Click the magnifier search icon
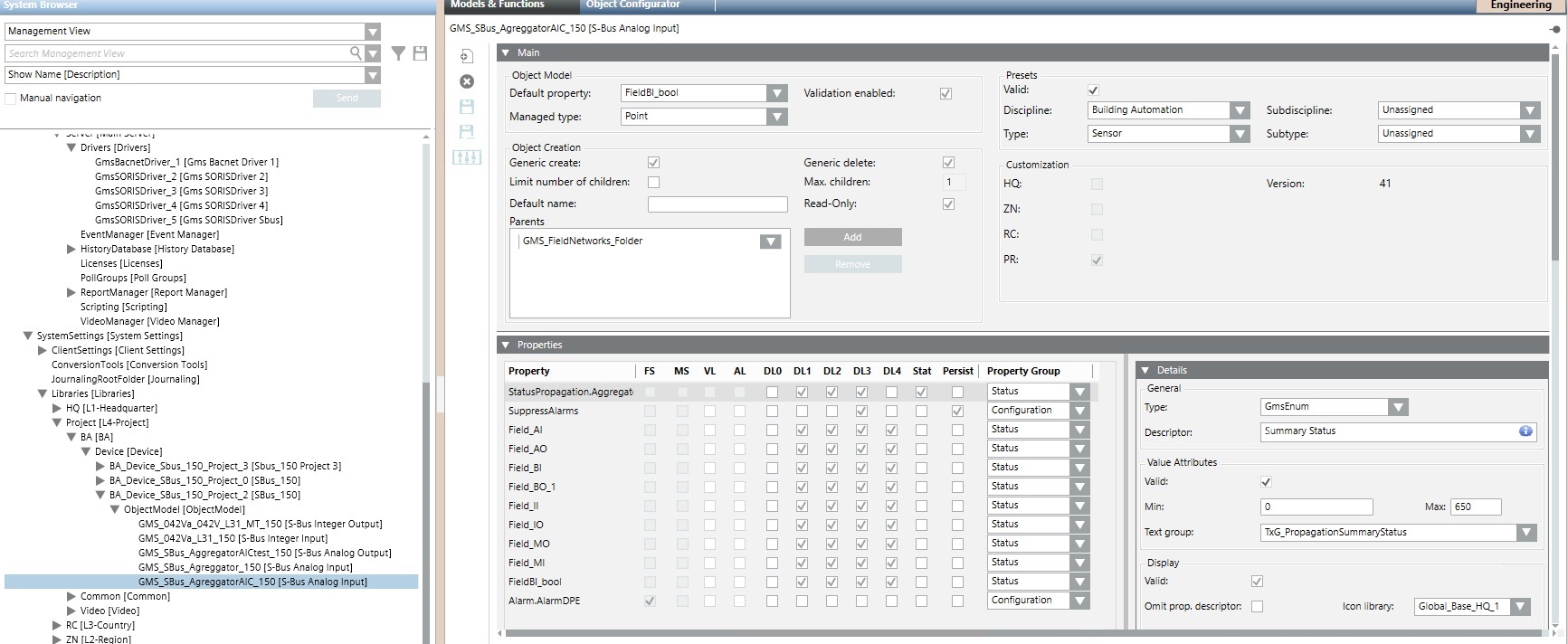The width and height of the screenshot is (1568, 644). 356,53
